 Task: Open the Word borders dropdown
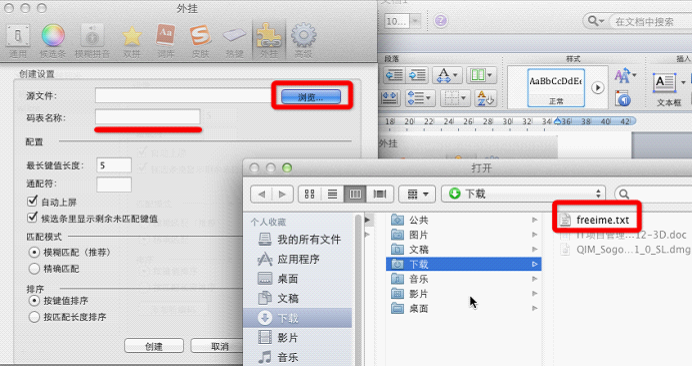(x=455, y=98)
